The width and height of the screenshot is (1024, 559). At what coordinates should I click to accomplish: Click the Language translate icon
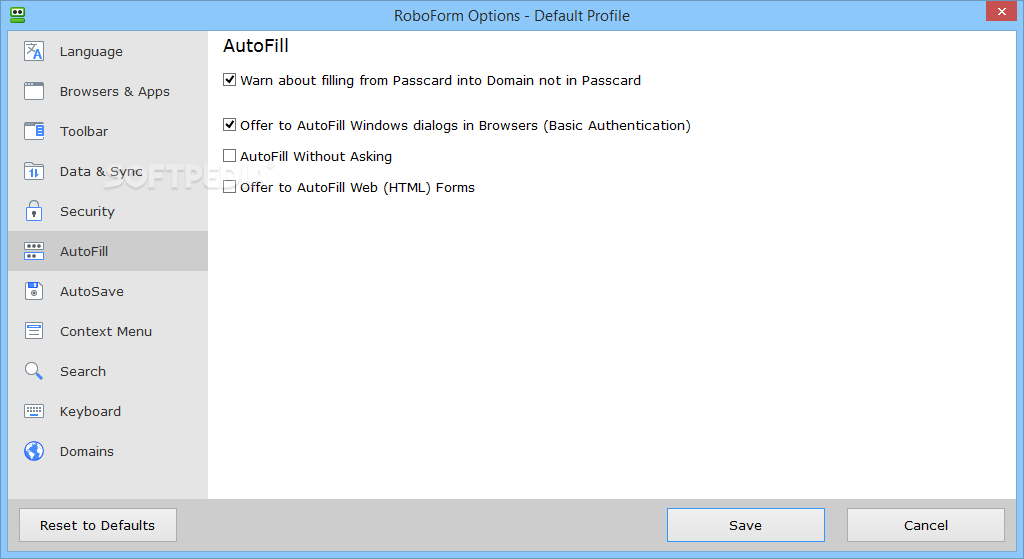33,51
